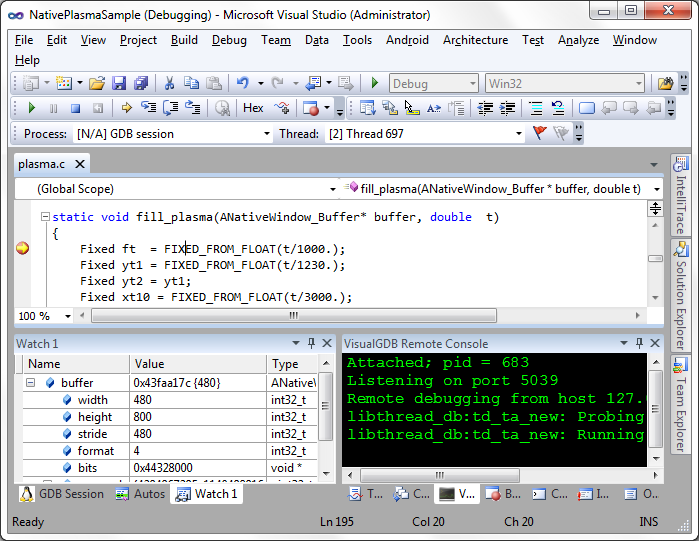
Task: Open the Global Scope dropdown
Action: click(x=177, y=189)
